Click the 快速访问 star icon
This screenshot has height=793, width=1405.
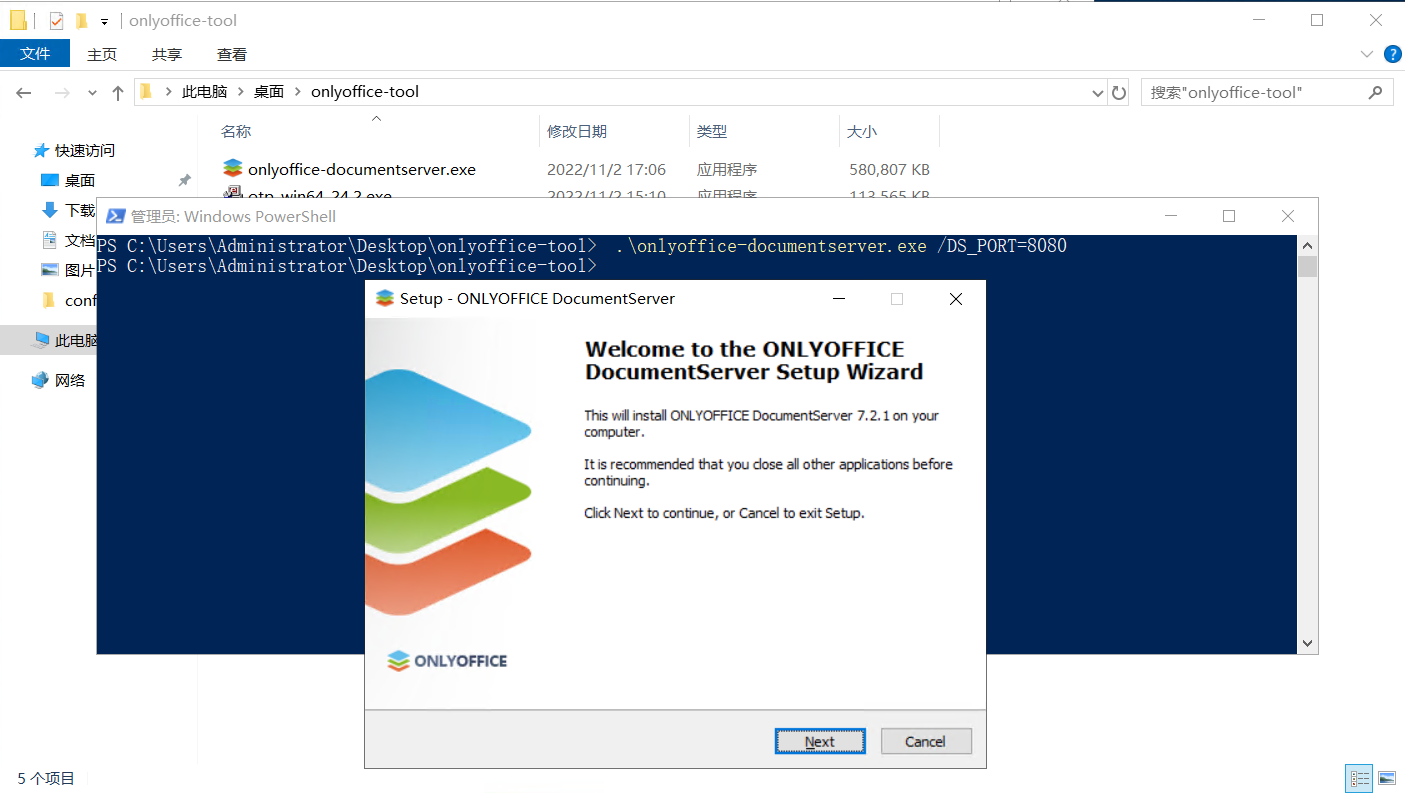pyautogui.click(x=41, y=150)
